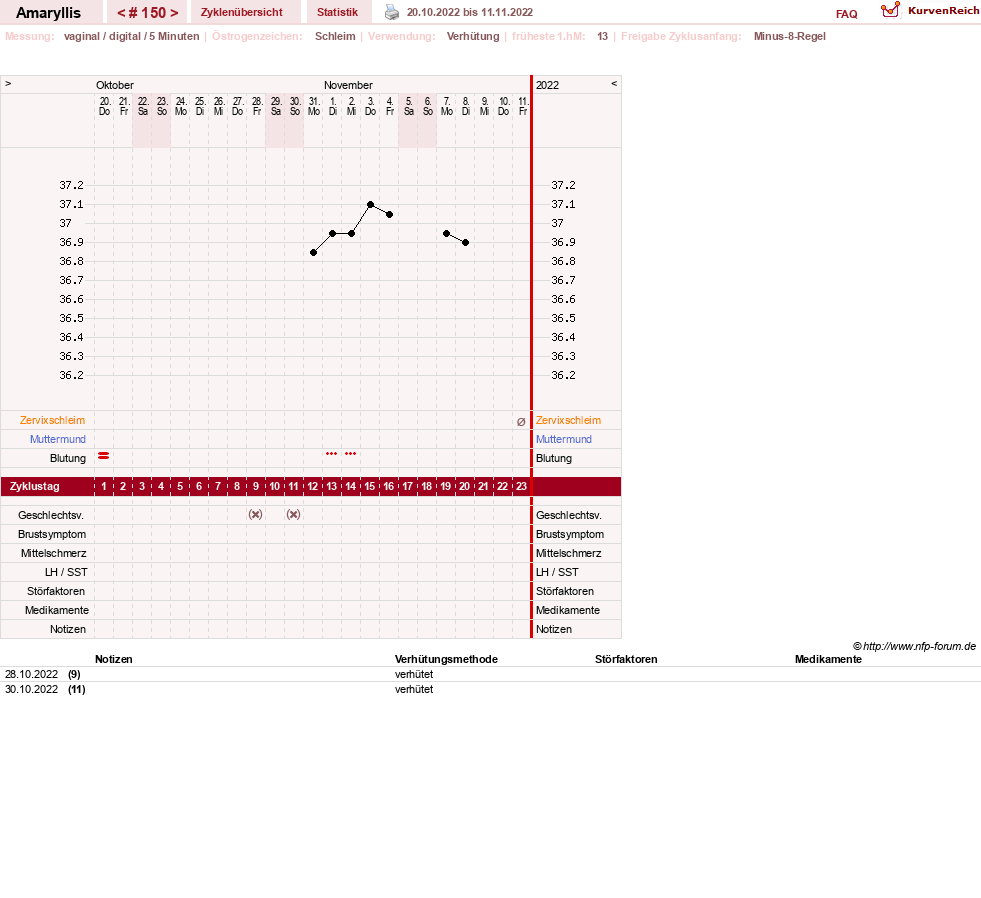The width and height of the screenshot is (981, 898).
Task: Click the date range 20.10.2022 bis 11.11.2022
Action: pyautogui.click(x=470, y=12)
